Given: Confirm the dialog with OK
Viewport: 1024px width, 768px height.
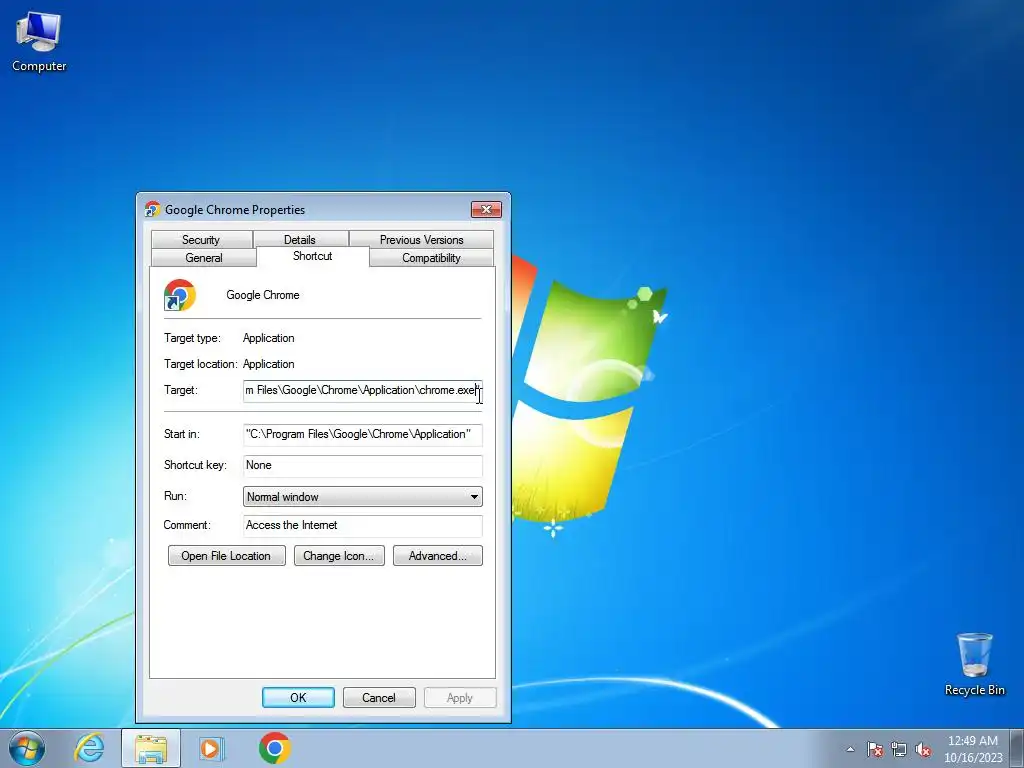Looking at the screenshot, I should point(298,697).
